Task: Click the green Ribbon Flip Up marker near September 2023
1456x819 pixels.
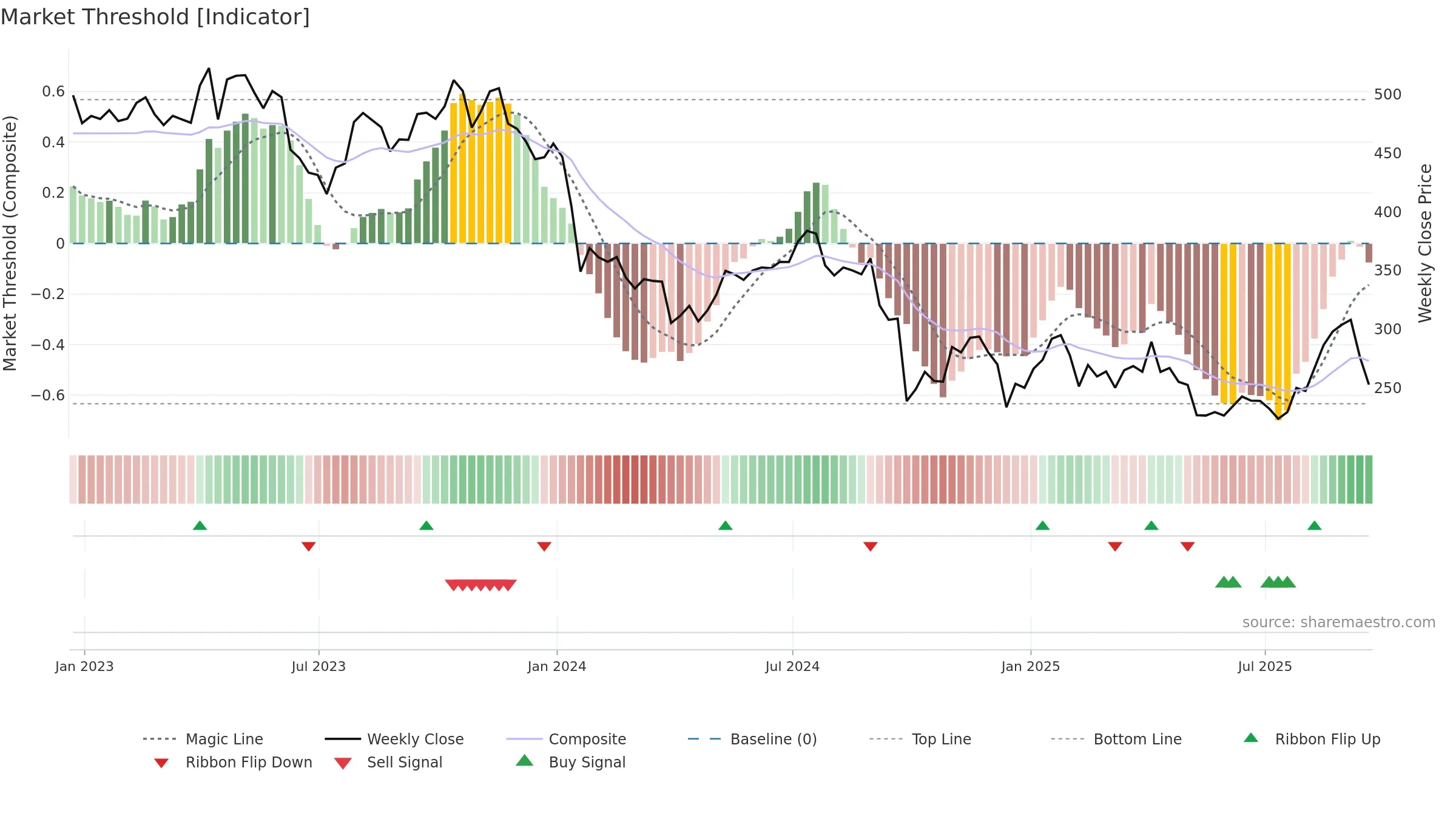Action: 426,525
